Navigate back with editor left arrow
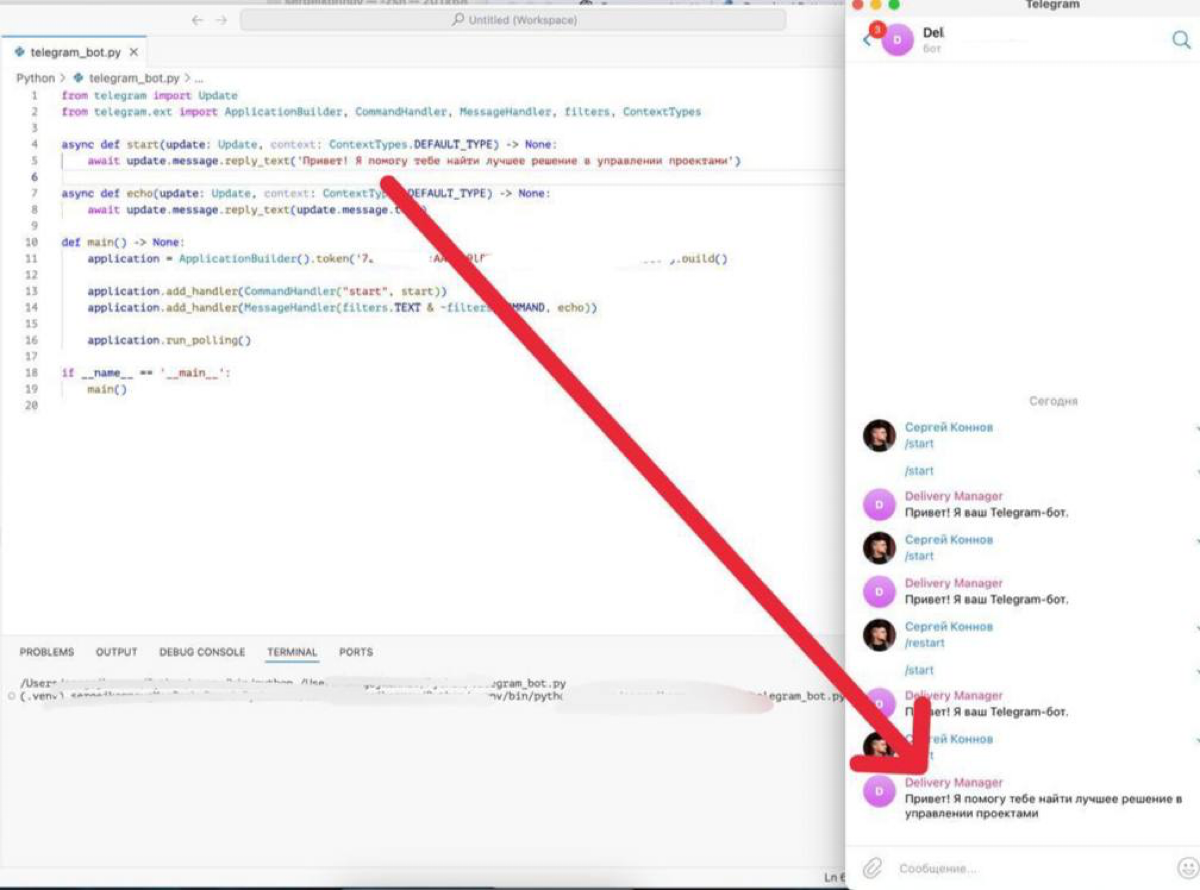This screenshot has height=890, width=1200. pyautogui.click(x=196, y=20)
